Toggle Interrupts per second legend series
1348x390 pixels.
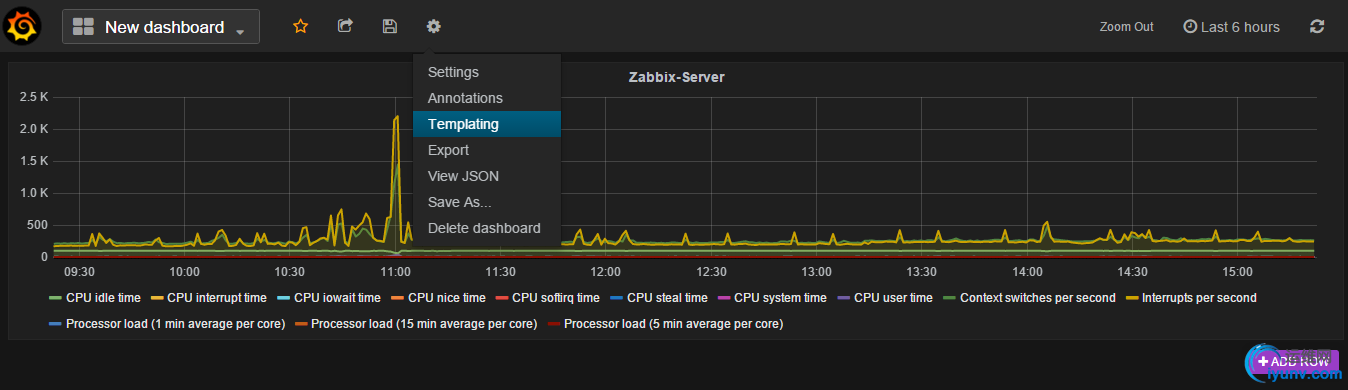(x=1191, y=298)
